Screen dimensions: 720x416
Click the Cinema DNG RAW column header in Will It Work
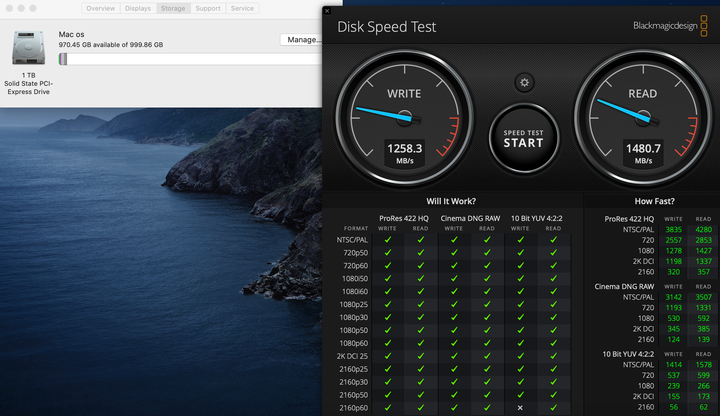470,219
